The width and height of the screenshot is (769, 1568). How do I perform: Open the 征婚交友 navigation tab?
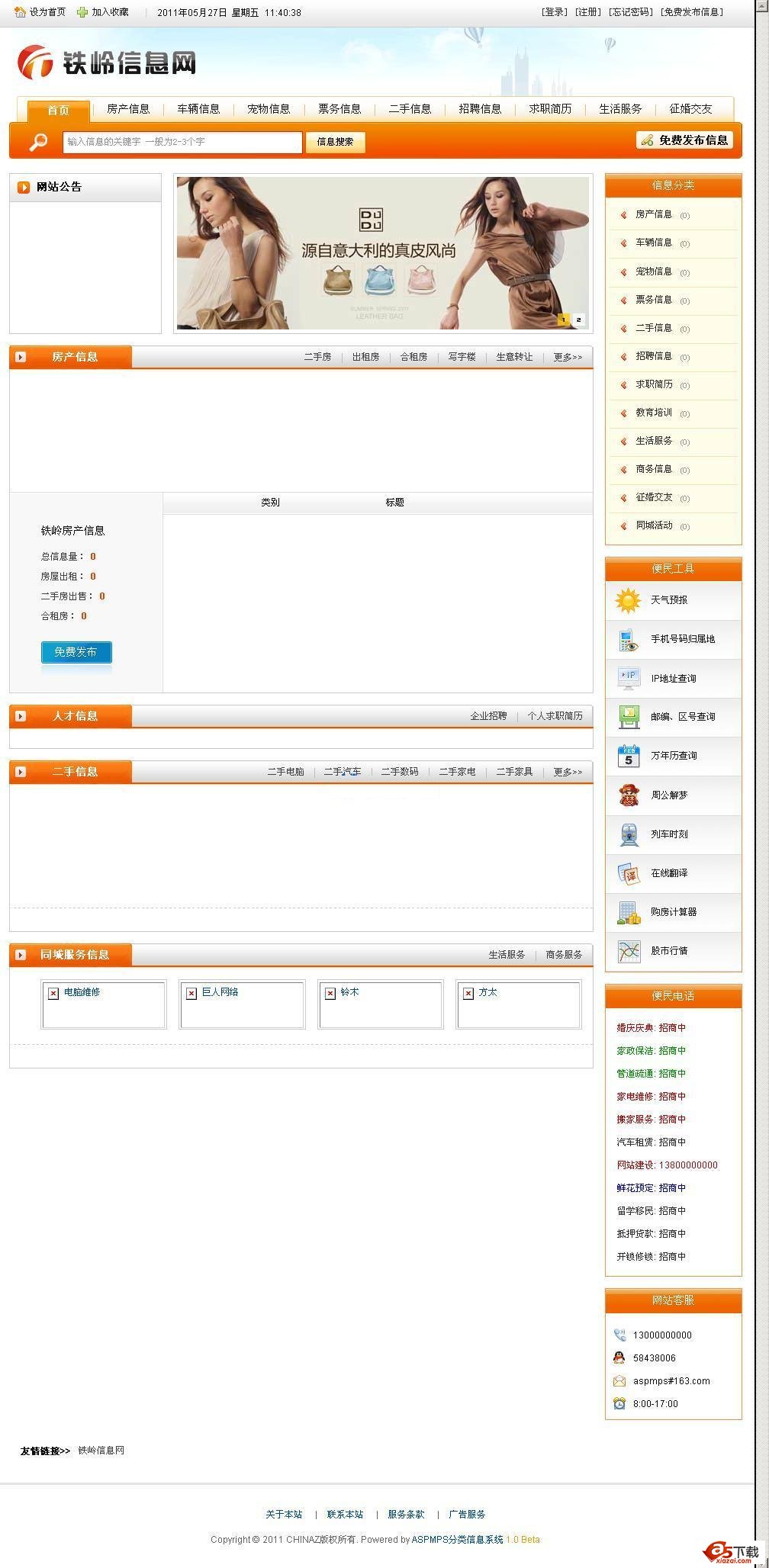coord(690,109)
